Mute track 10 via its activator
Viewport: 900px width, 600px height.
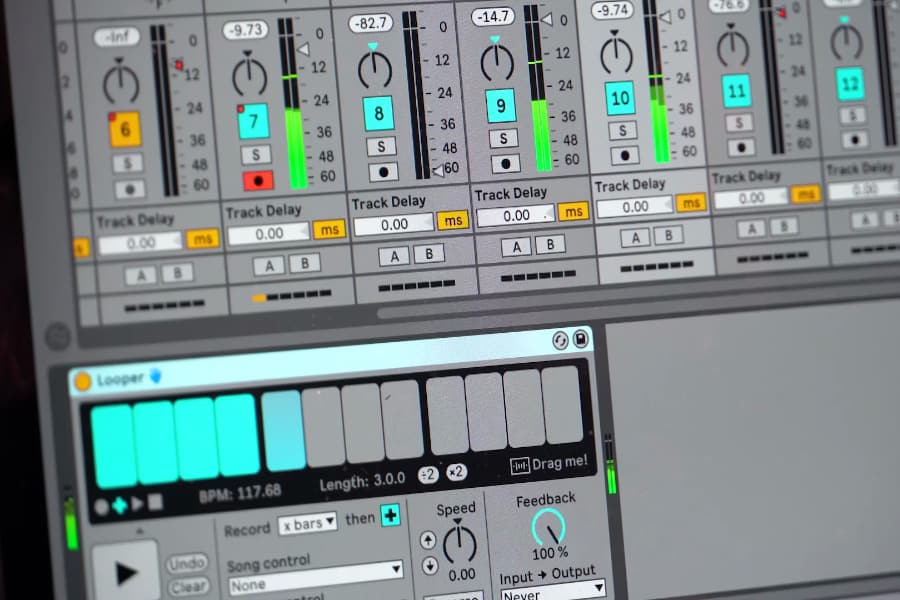tap(620, 98)
